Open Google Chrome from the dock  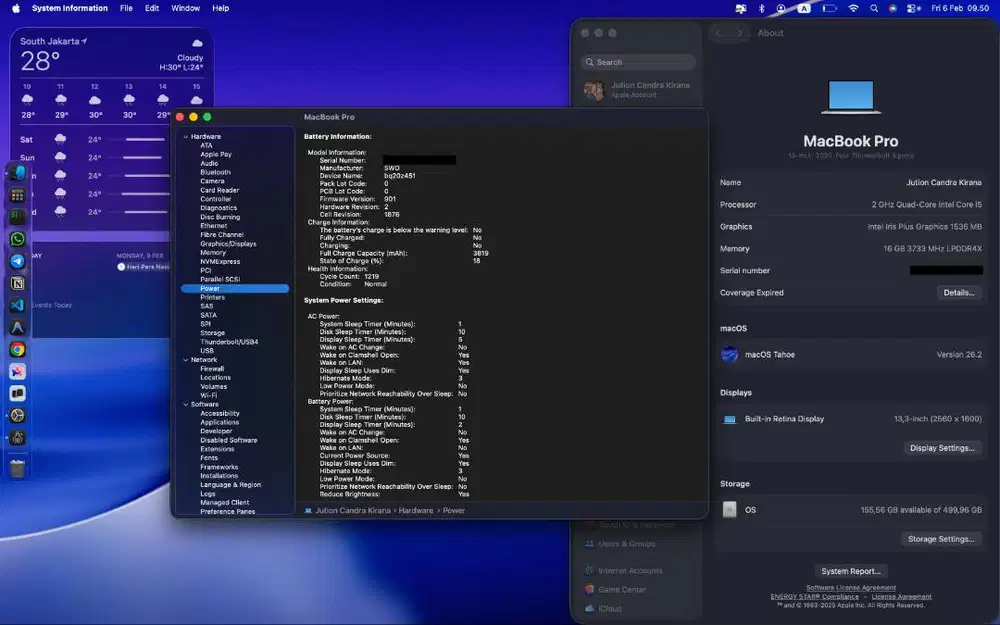tap(17, 349)
